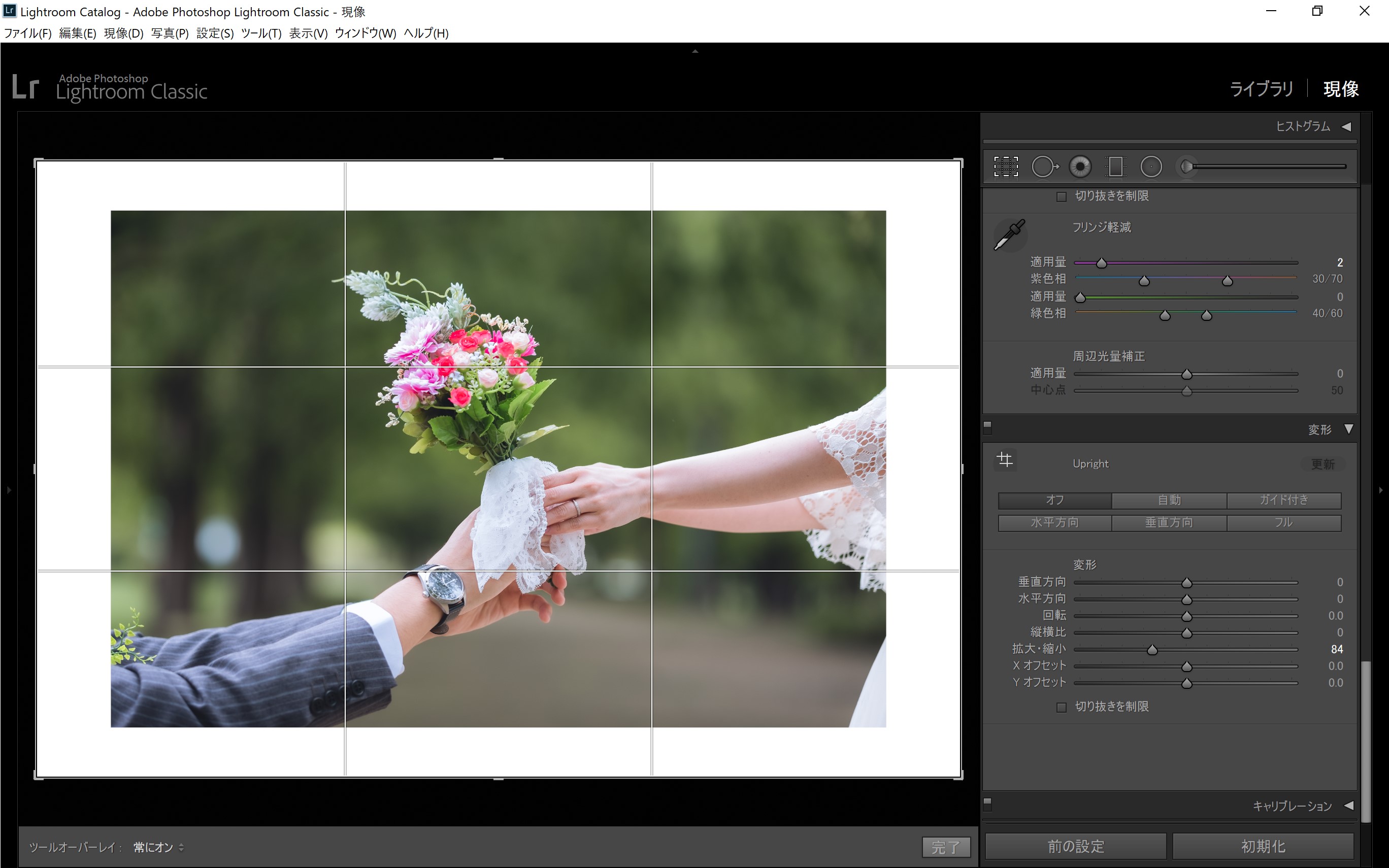The image size is (1389, 868).
Task: Open the ツールオーバーレイ 常にオン dropdown
Action: [x=158, y=847]
